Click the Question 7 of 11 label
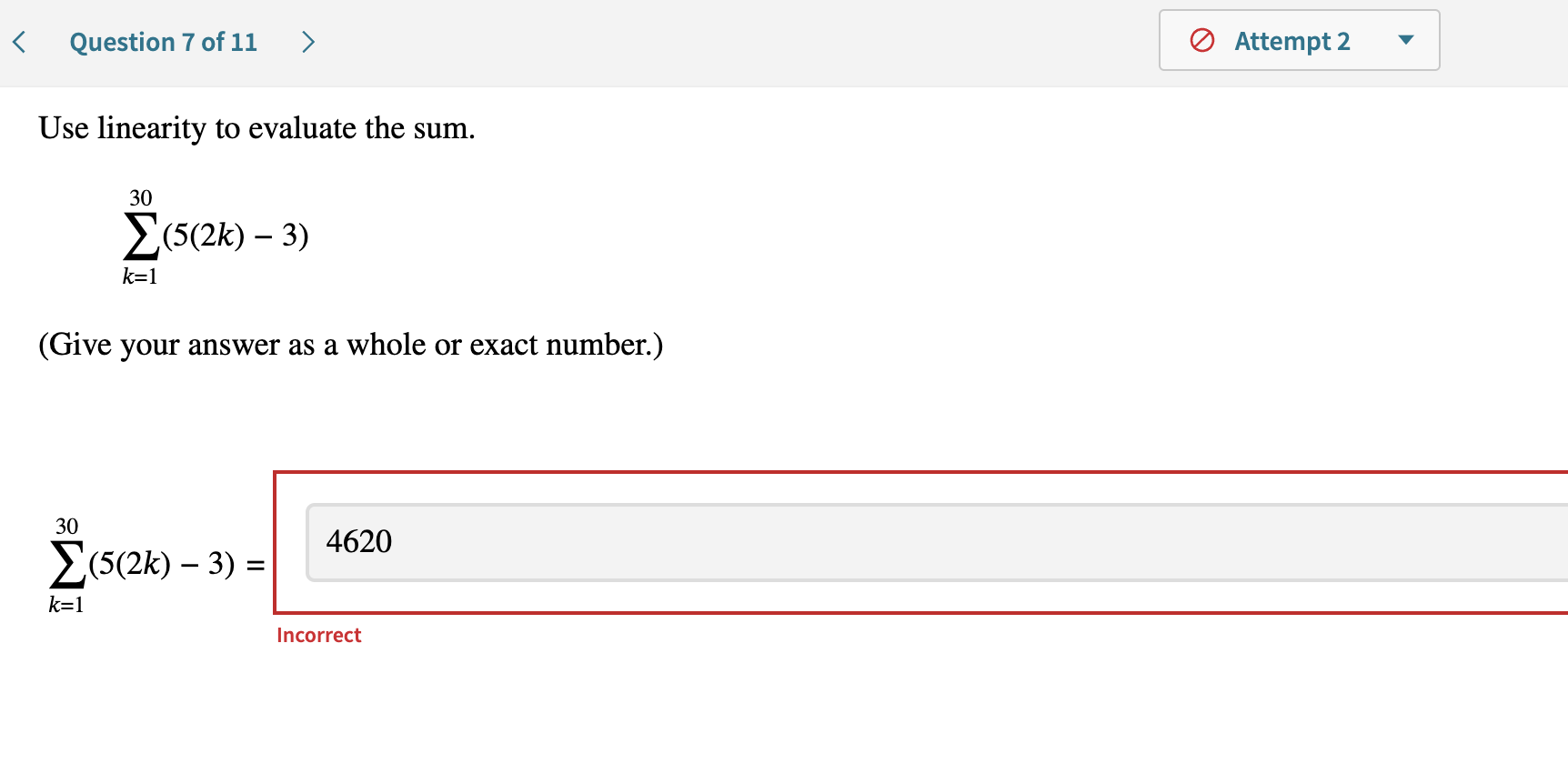The image size is (1568, 764). 164,41
